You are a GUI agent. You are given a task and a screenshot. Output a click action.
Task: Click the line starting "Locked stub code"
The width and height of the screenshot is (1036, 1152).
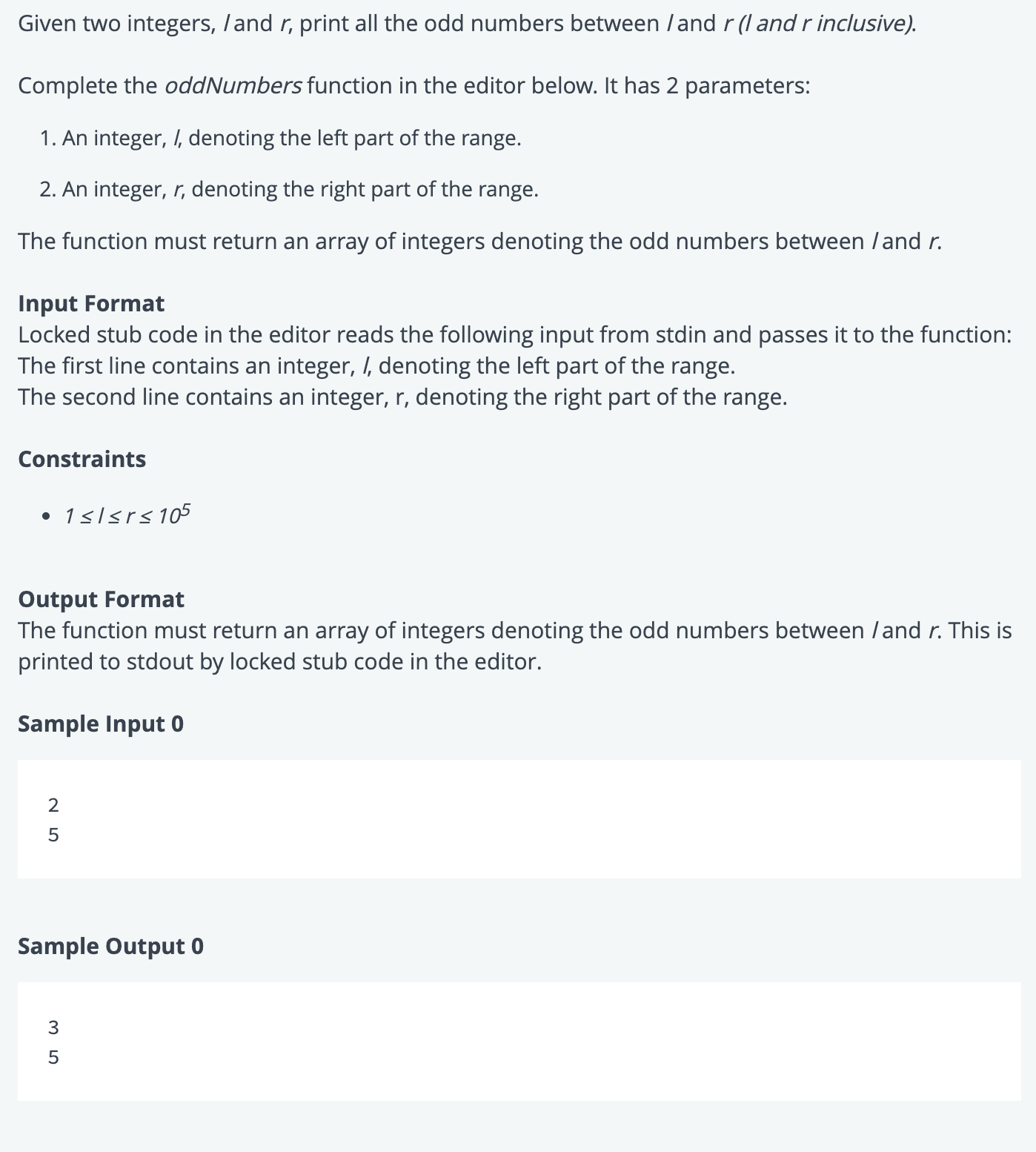click(x=514, y=335)
